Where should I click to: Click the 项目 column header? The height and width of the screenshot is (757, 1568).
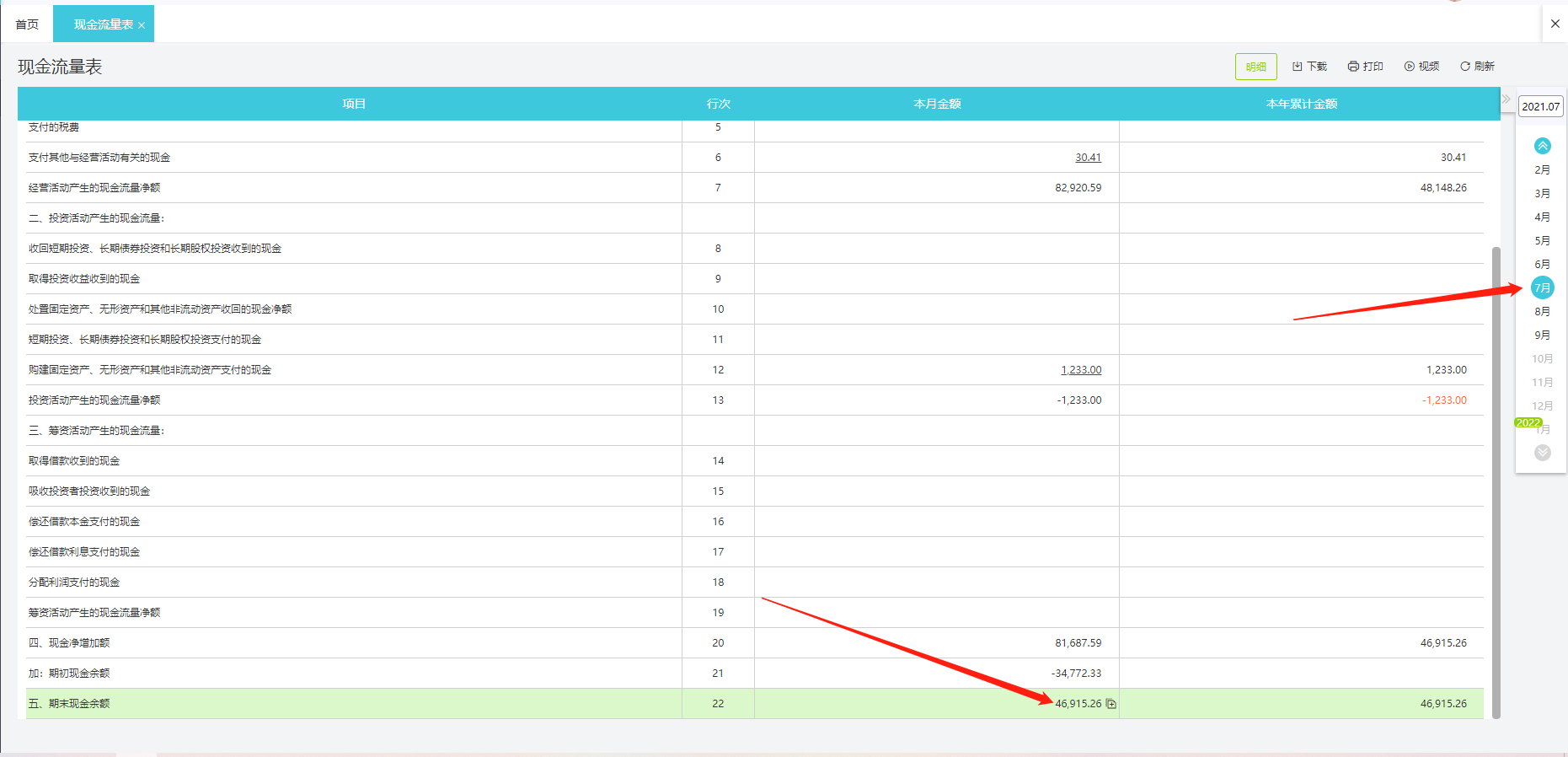pyautogui.click(x=354, y=104)
